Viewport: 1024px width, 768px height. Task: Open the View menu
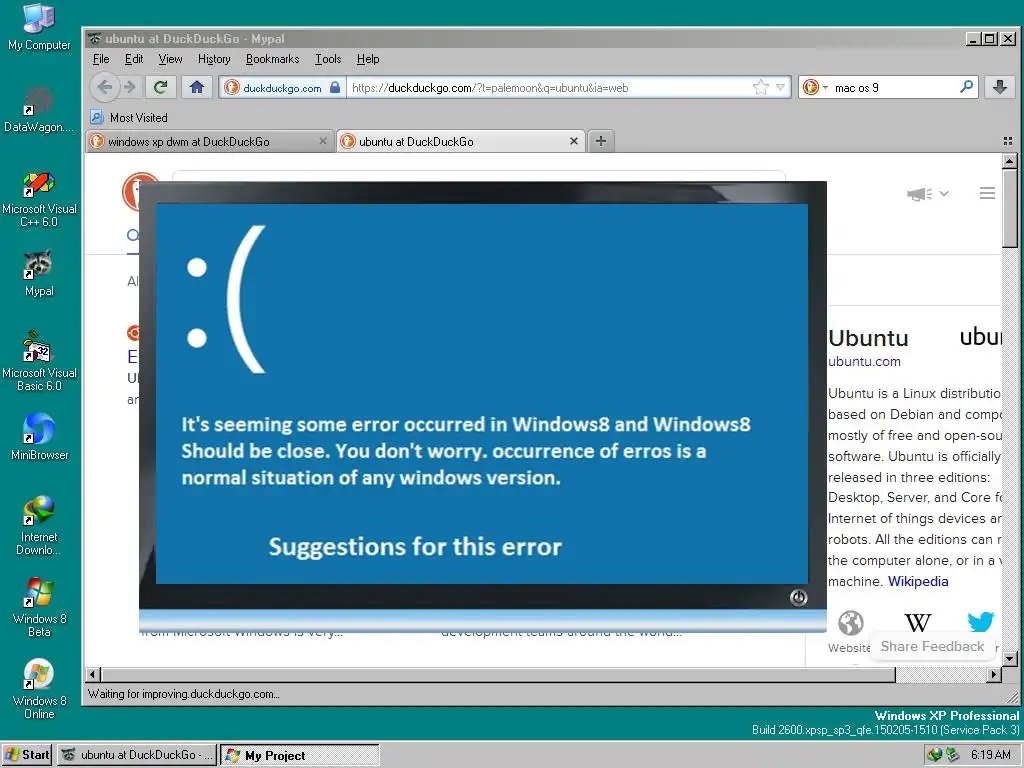pos(170,59)
